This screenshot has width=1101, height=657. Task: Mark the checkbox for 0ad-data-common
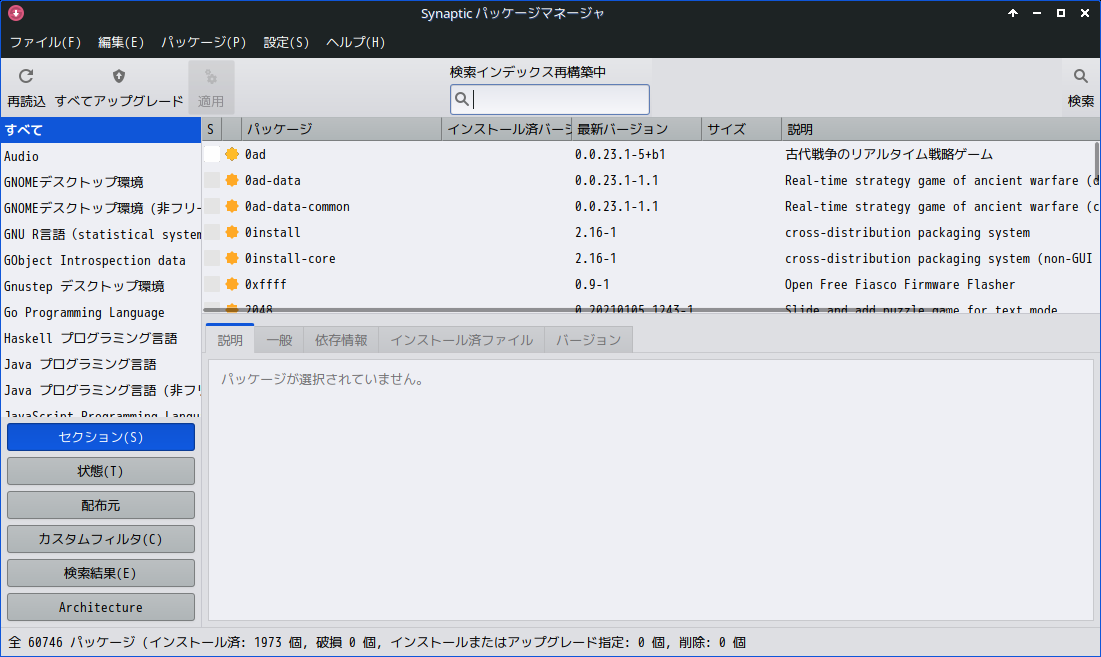(x=211, y=206)
